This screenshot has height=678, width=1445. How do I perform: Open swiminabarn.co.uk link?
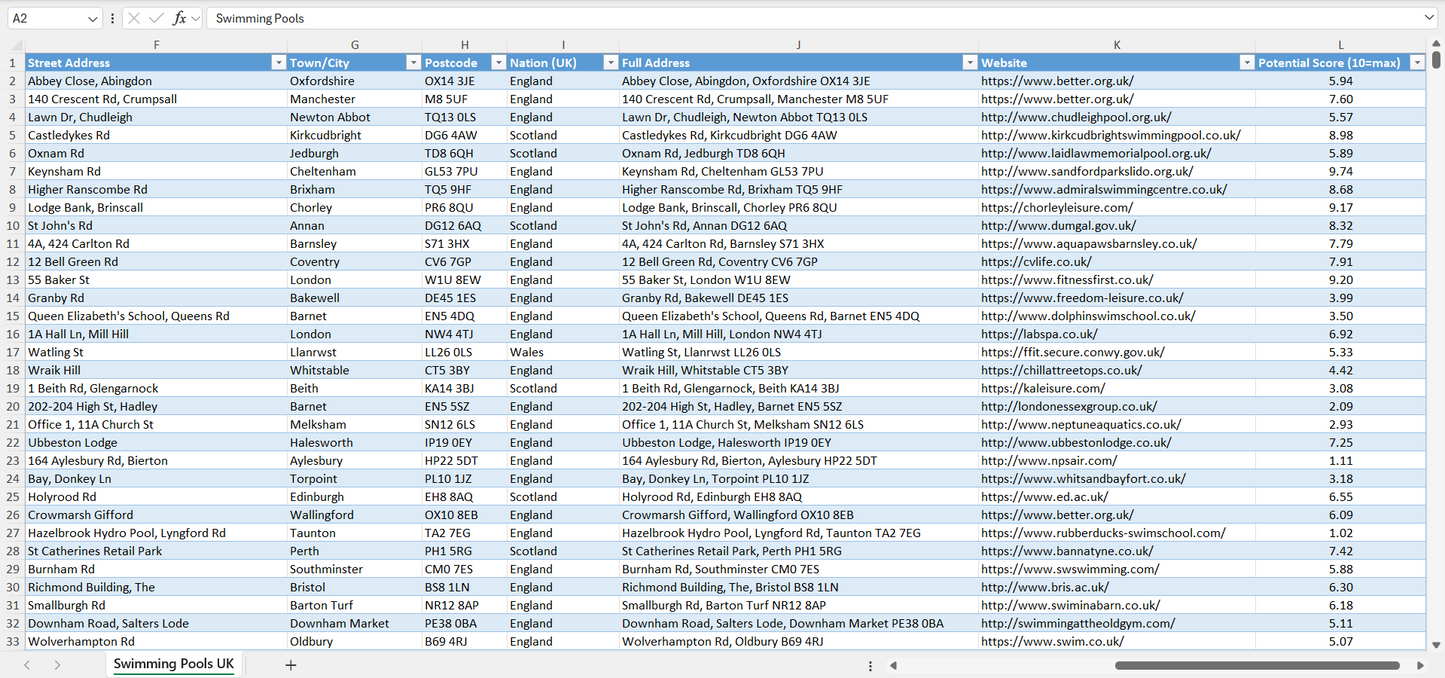pos(1070,606)
